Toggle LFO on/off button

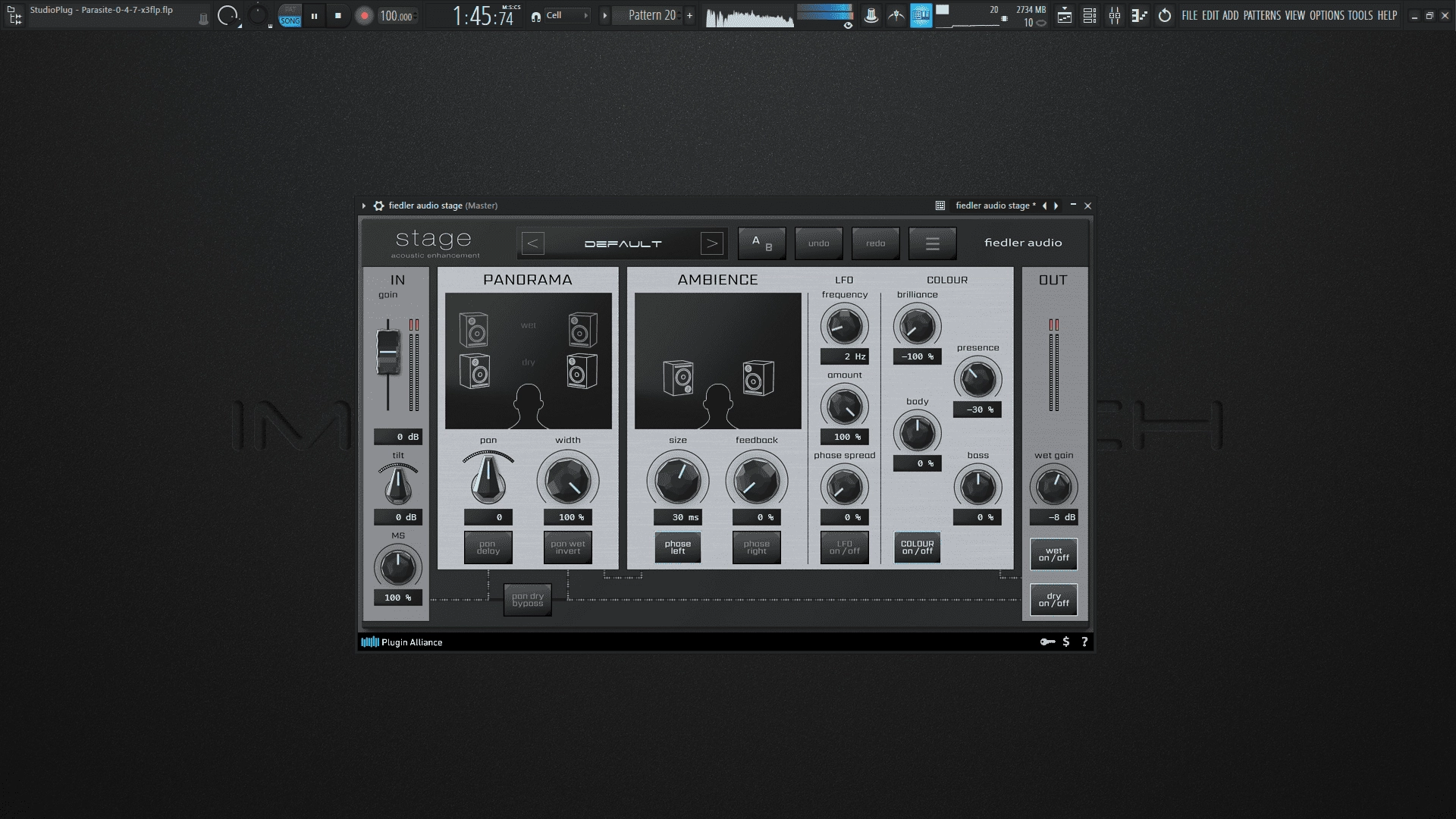pyautogui.click(x=845, y=548)
